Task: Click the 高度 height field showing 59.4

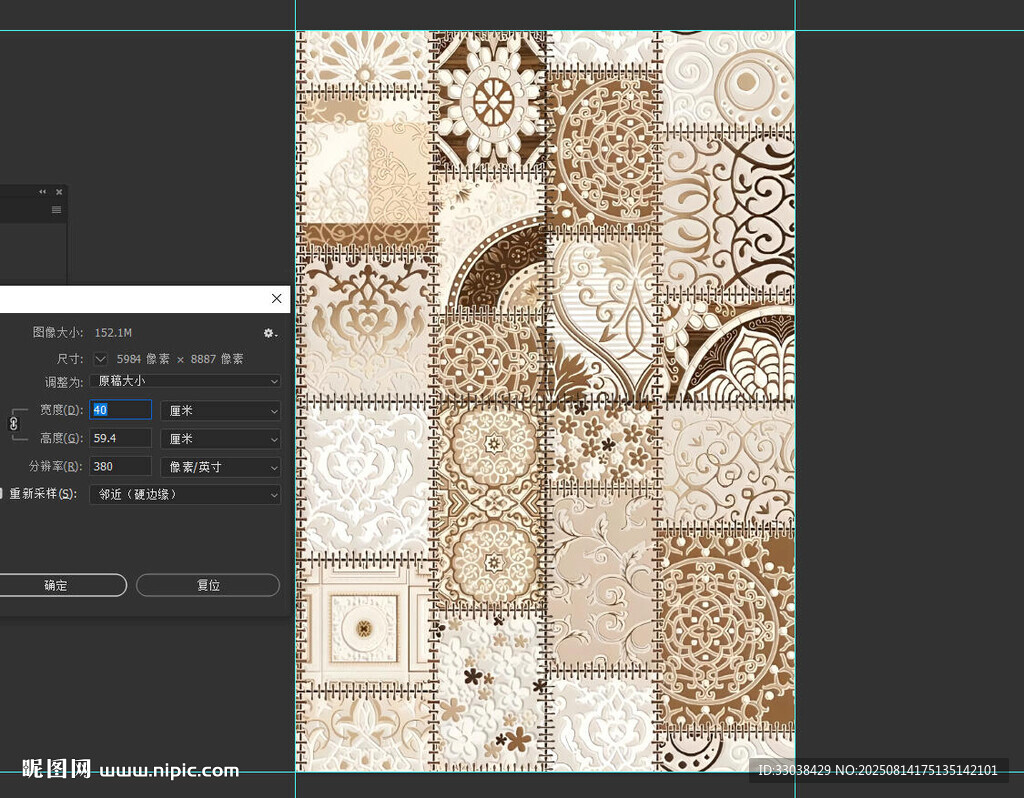Action: pyautogui.click(x=120, y=439)
